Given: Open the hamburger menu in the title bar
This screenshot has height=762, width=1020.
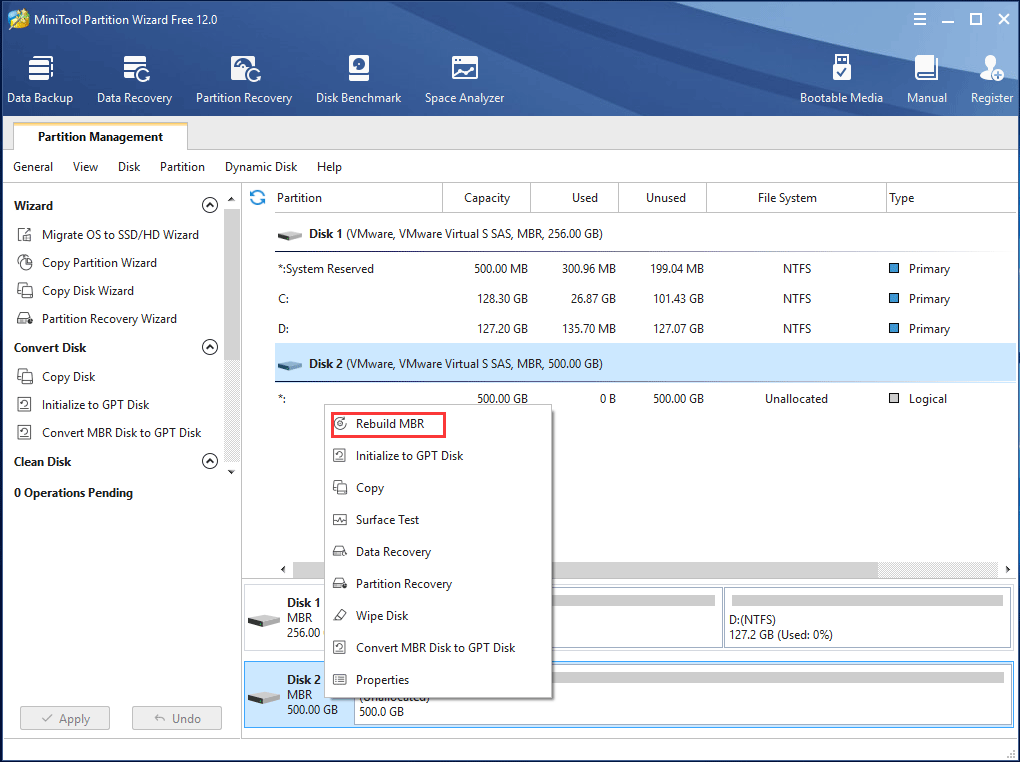Looking at the screenshot, I should pyautogui.click(x=919, y=18).
